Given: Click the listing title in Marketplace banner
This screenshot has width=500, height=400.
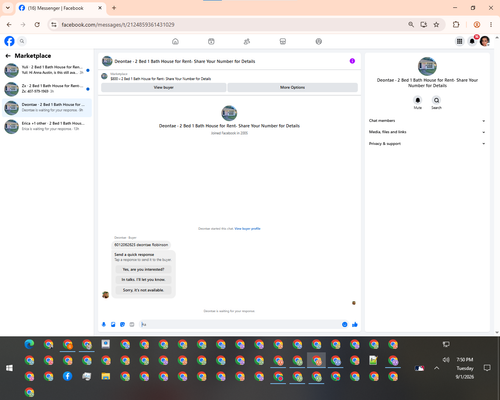Looking at the screenshot, I should 161,79.
